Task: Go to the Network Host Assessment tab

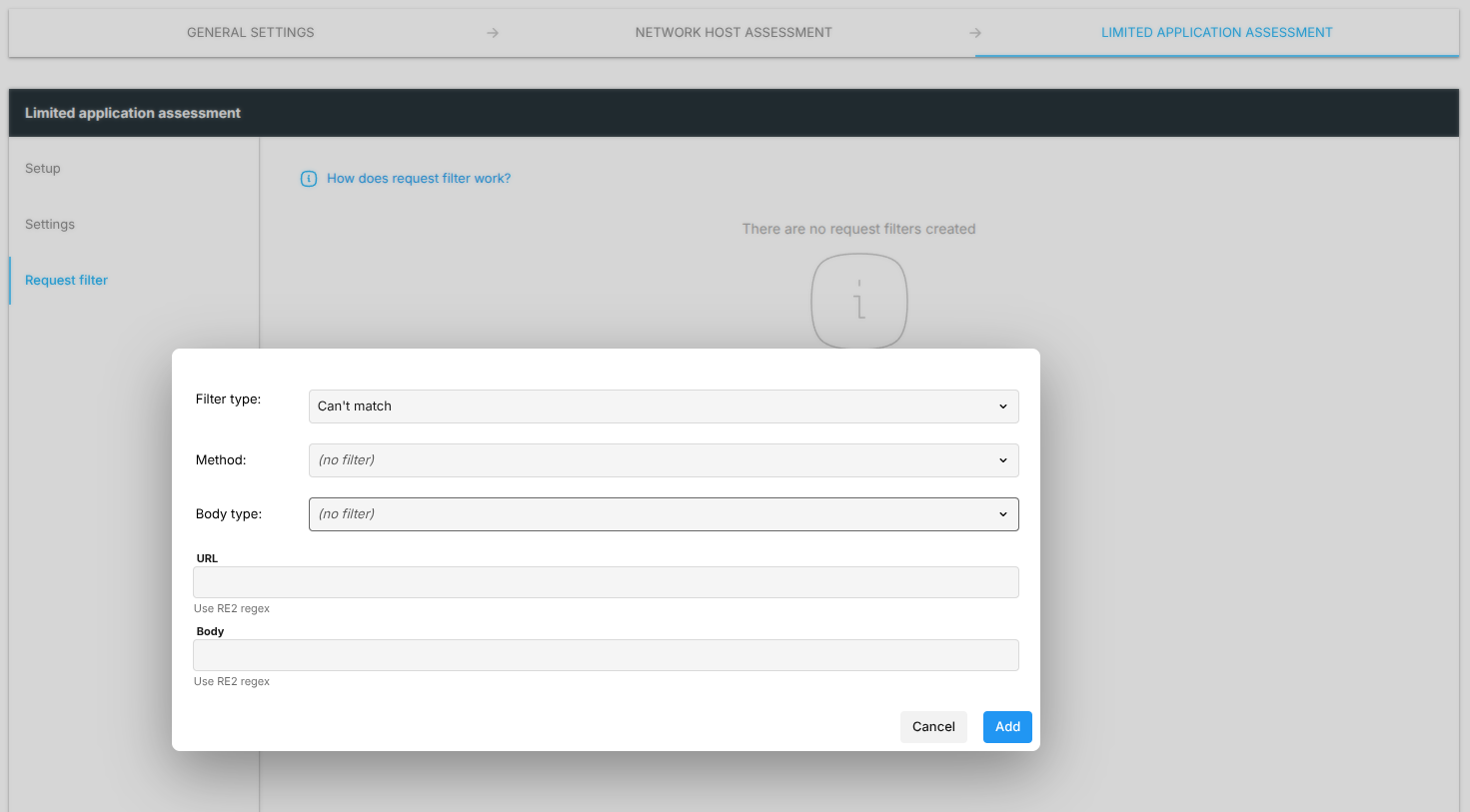Action: [x=734, y=33]
